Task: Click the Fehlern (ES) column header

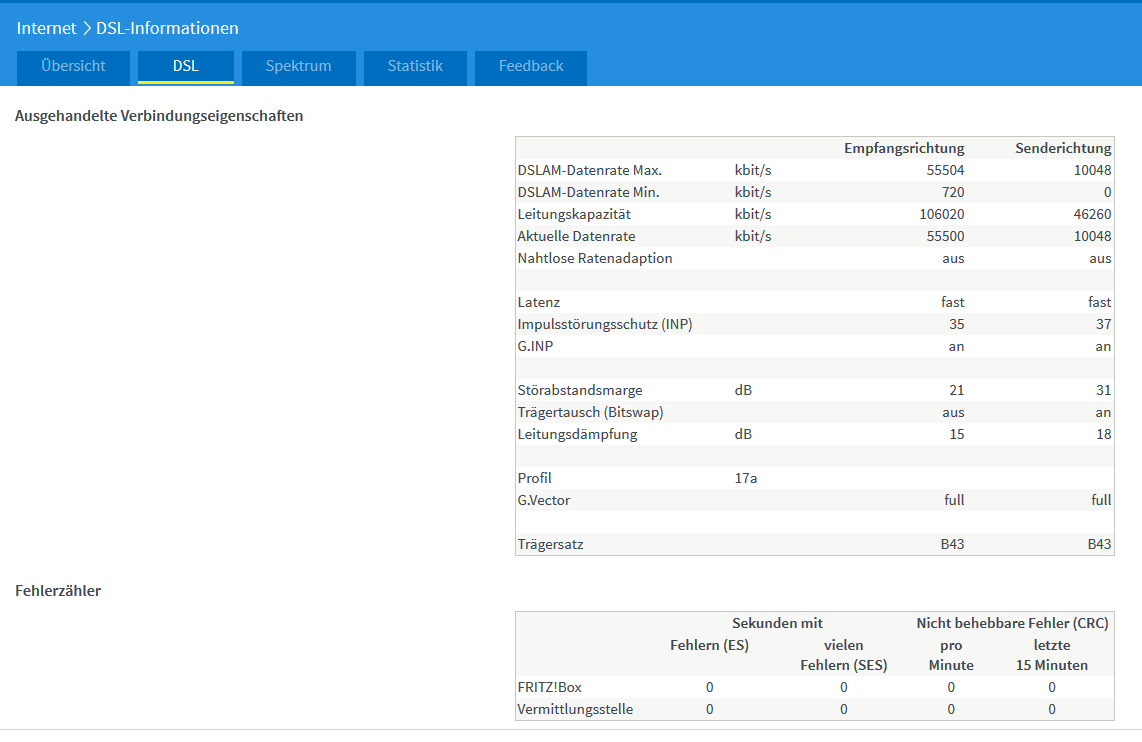Action: click(709, 645)
